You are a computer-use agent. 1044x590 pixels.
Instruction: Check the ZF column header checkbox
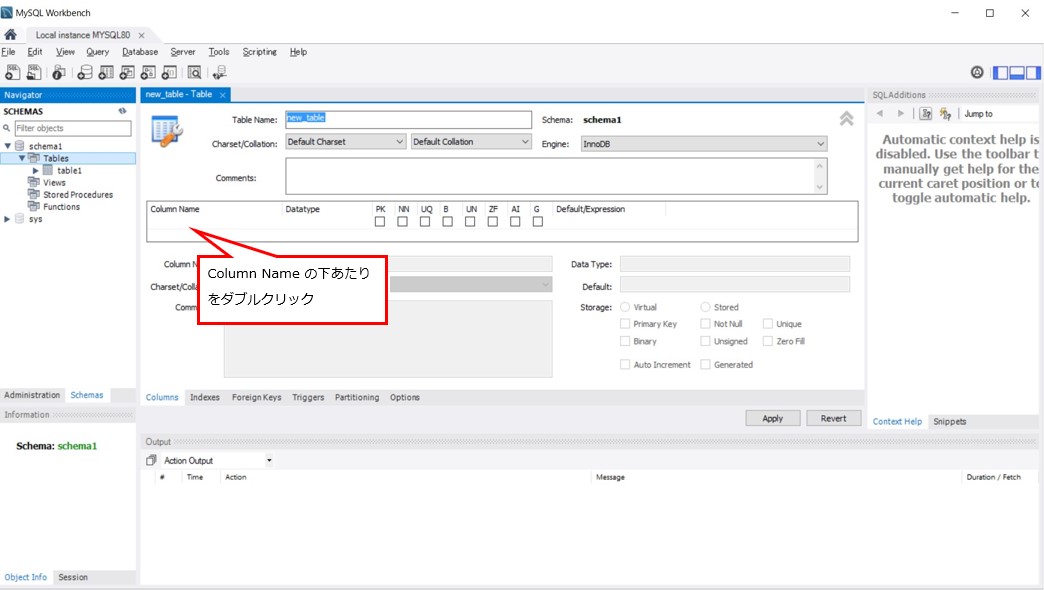click(x=493, y=222)
